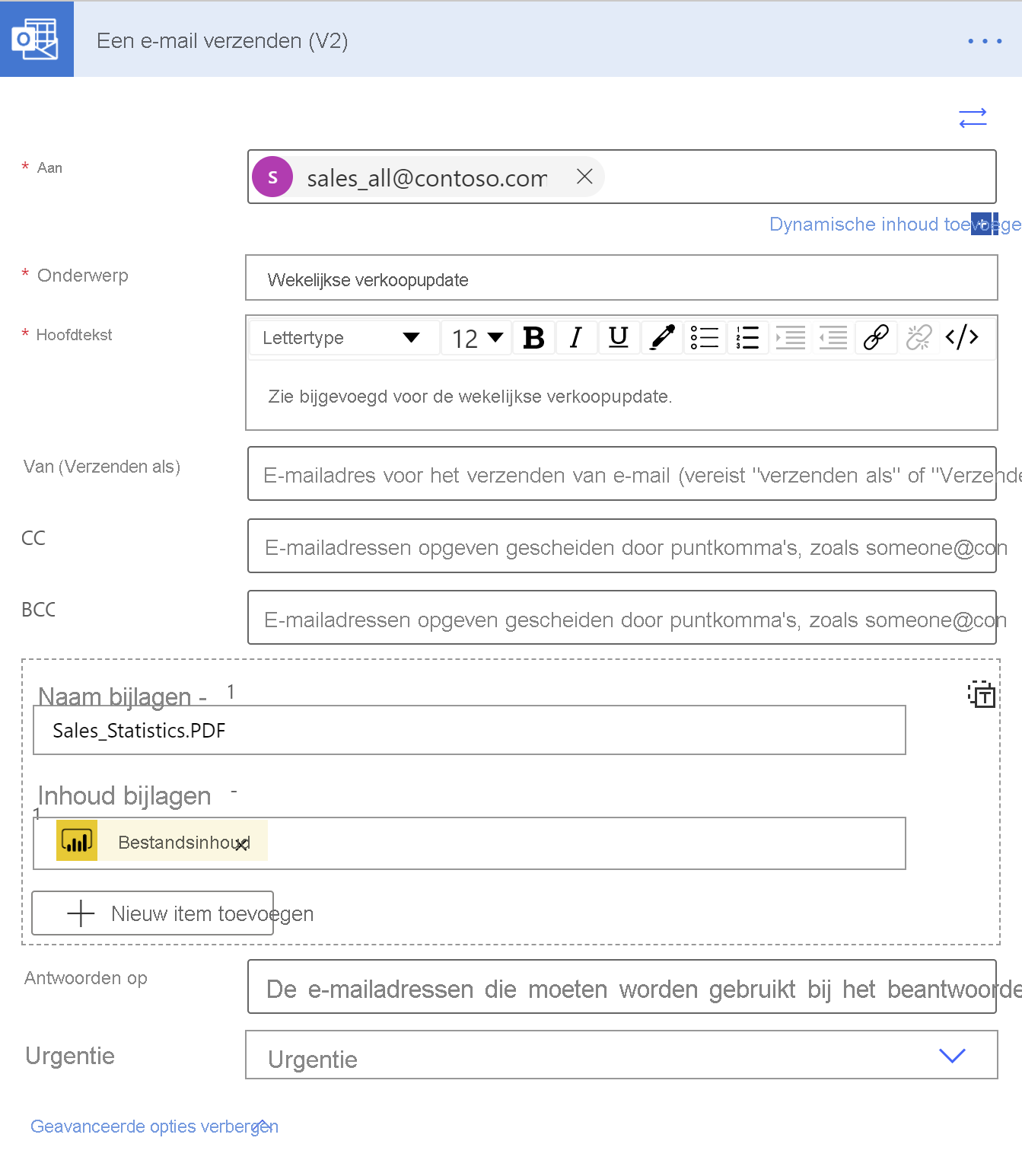Image resolution: width=1022 pixels, height=1176 pixels.
Task: Click the decrease indent icon
Action: tap(833, 337)
